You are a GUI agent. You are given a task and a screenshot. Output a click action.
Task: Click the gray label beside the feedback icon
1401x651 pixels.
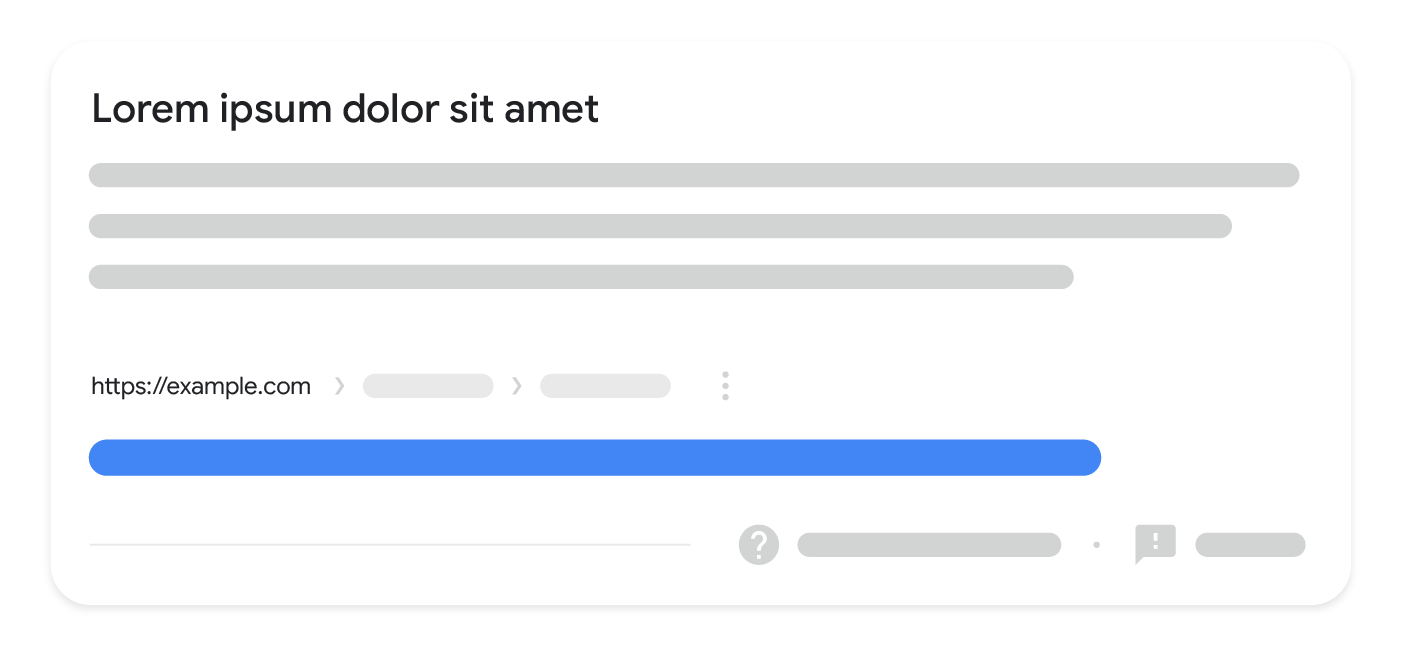coord(1250,545)
